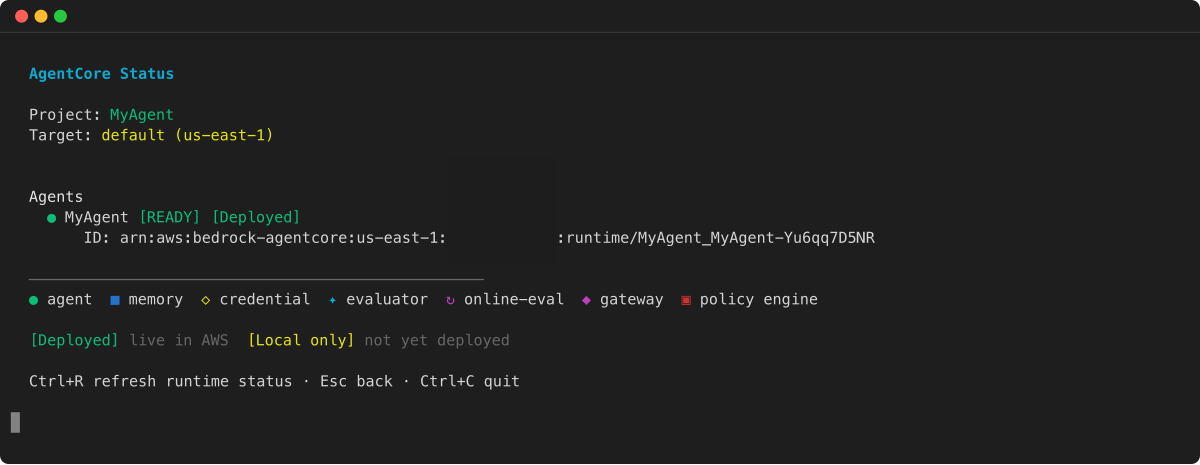1200x465 pixels.
Task: Click the online-eval legend label
Action: click(x=514, y=300)
